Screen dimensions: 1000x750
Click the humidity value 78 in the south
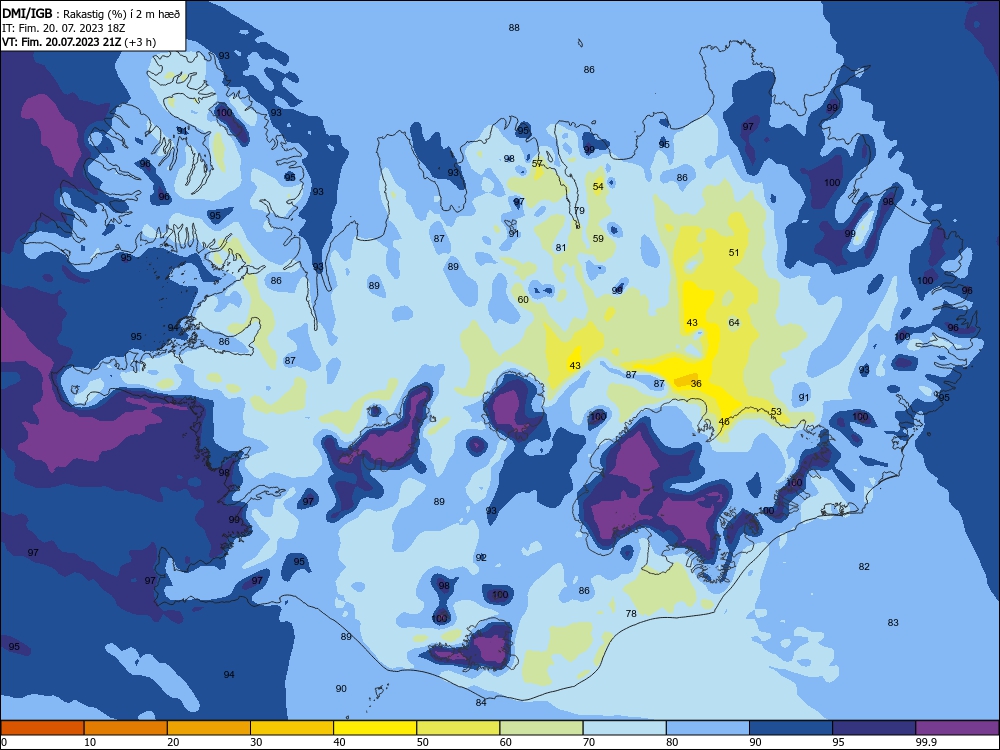click(631, 614)
